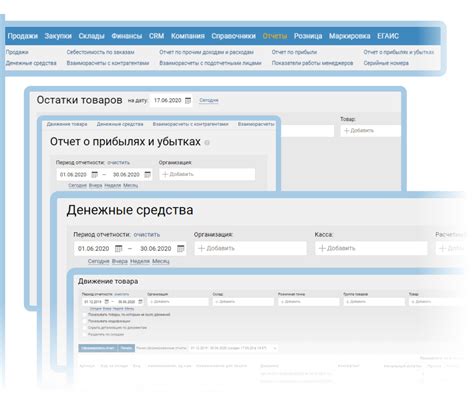
Task: Open the ЕГАИС menu
Action: pyautogui.click(x=388, y=36)
